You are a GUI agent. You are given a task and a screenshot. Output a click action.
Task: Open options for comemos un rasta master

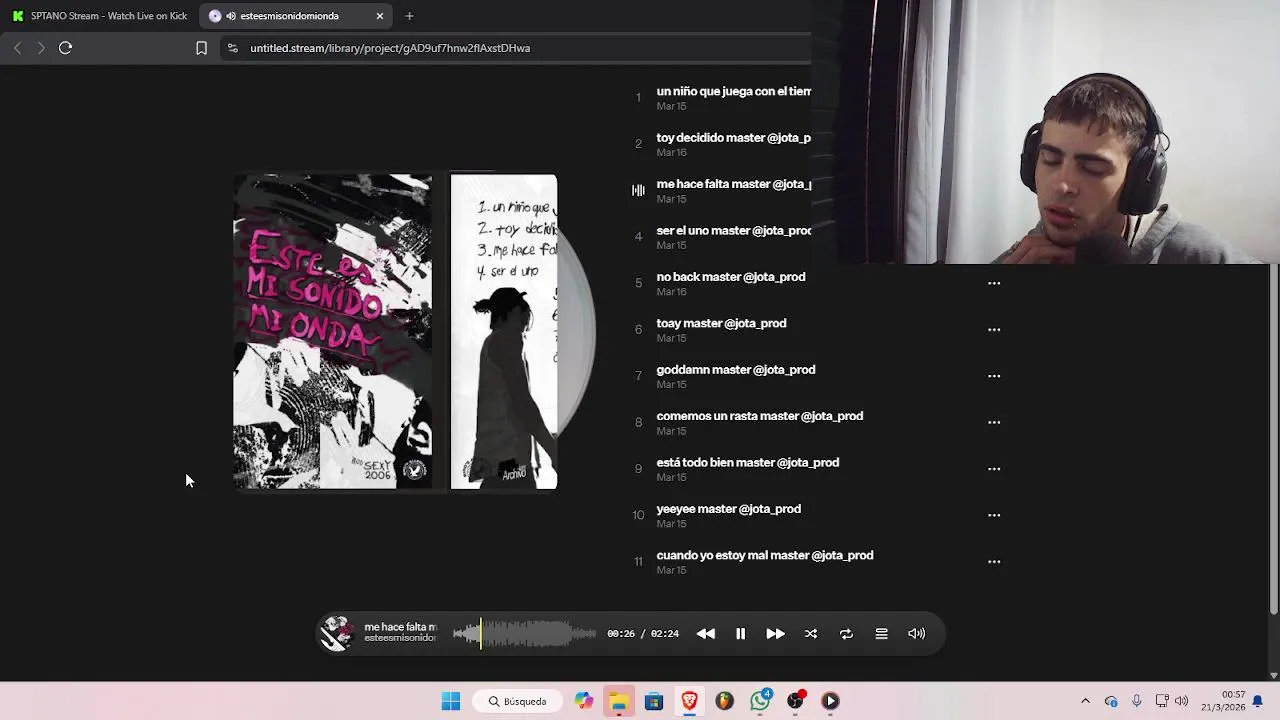click(994, 422)
